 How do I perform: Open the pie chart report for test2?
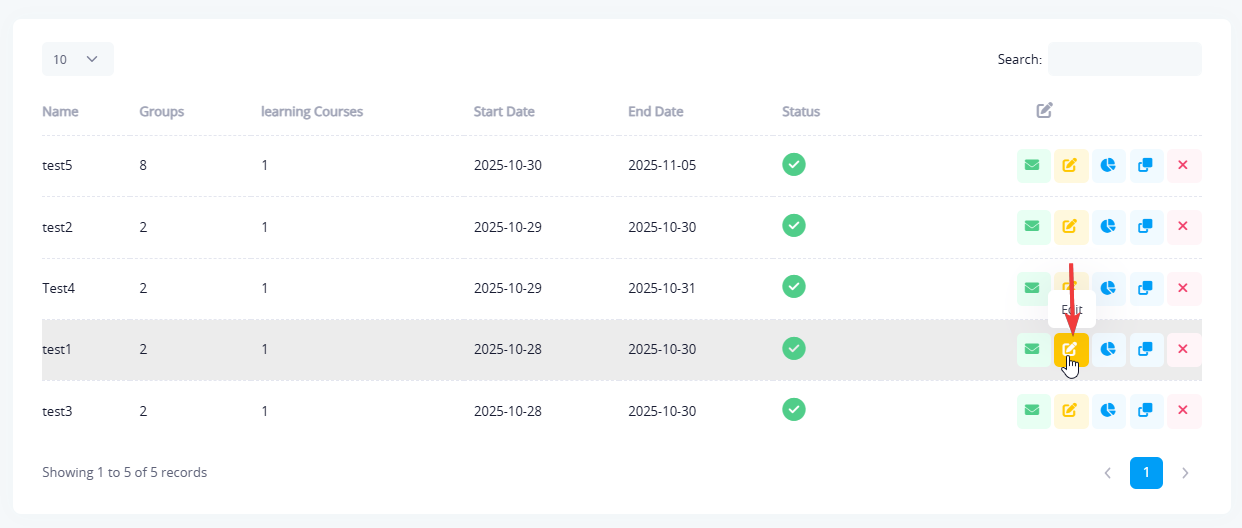[1108, 227]
